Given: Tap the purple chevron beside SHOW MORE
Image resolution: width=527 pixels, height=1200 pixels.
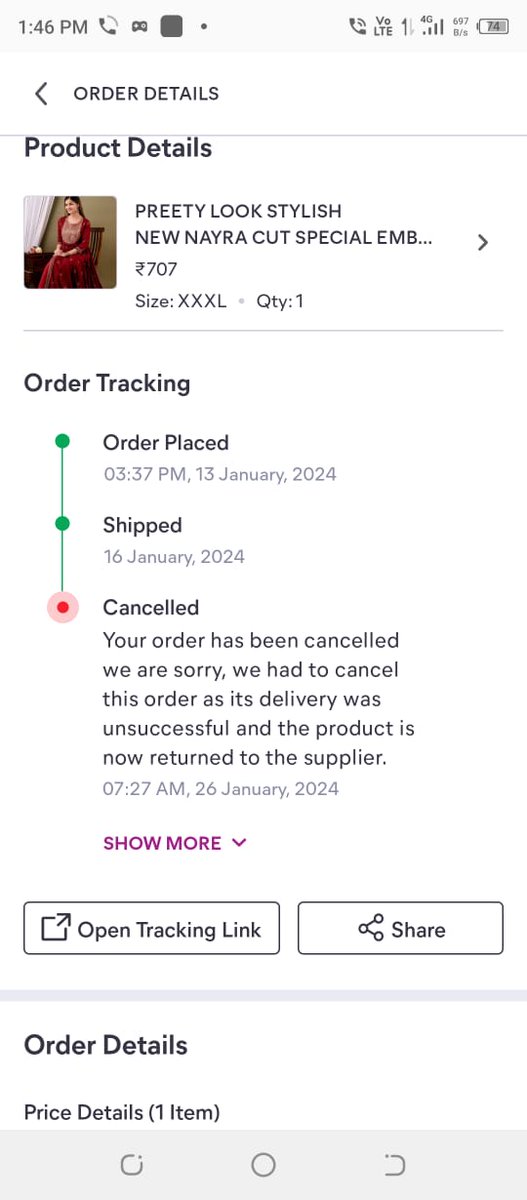Looking at the screenshot, I should pyautogui.click(x=239, y=843).
